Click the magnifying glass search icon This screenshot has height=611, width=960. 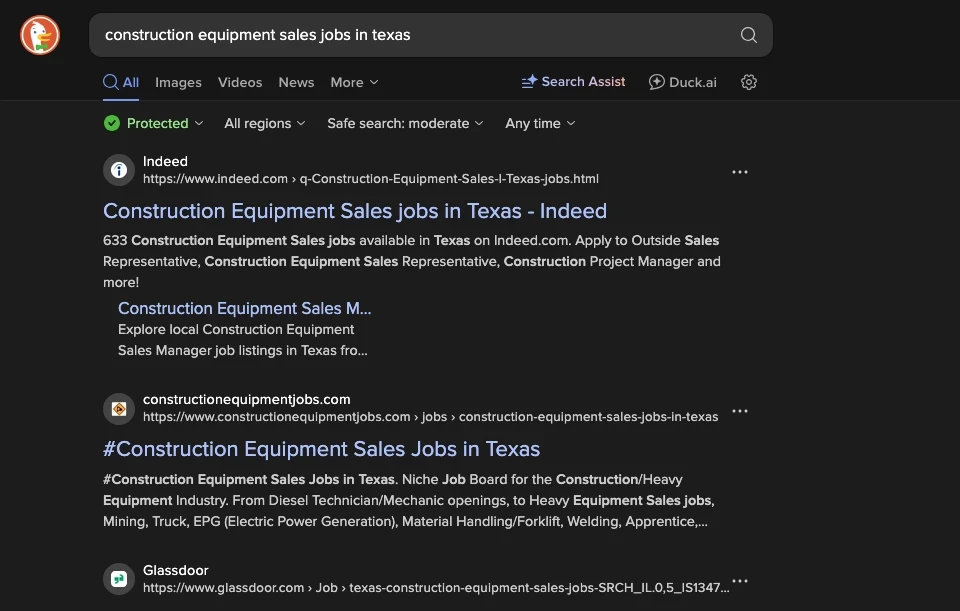tap(748, 35)
